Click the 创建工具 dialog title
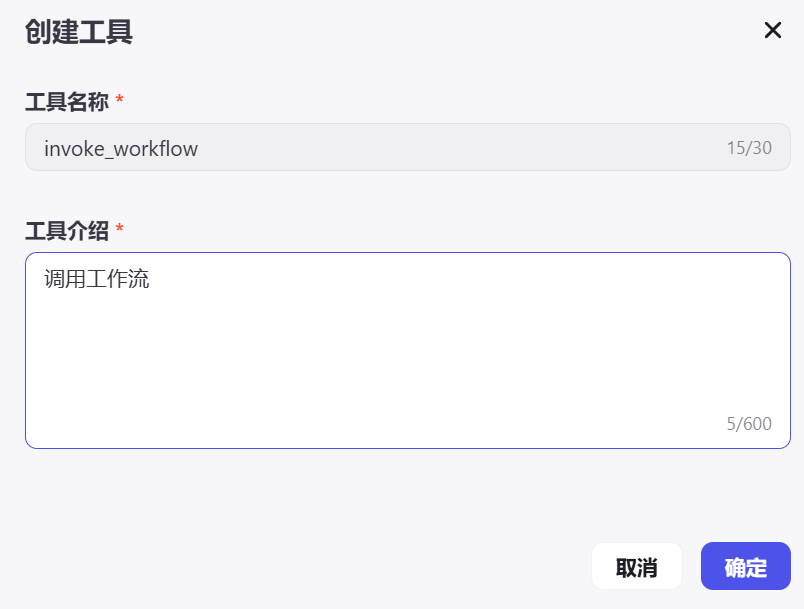 (x=79, y=32)
